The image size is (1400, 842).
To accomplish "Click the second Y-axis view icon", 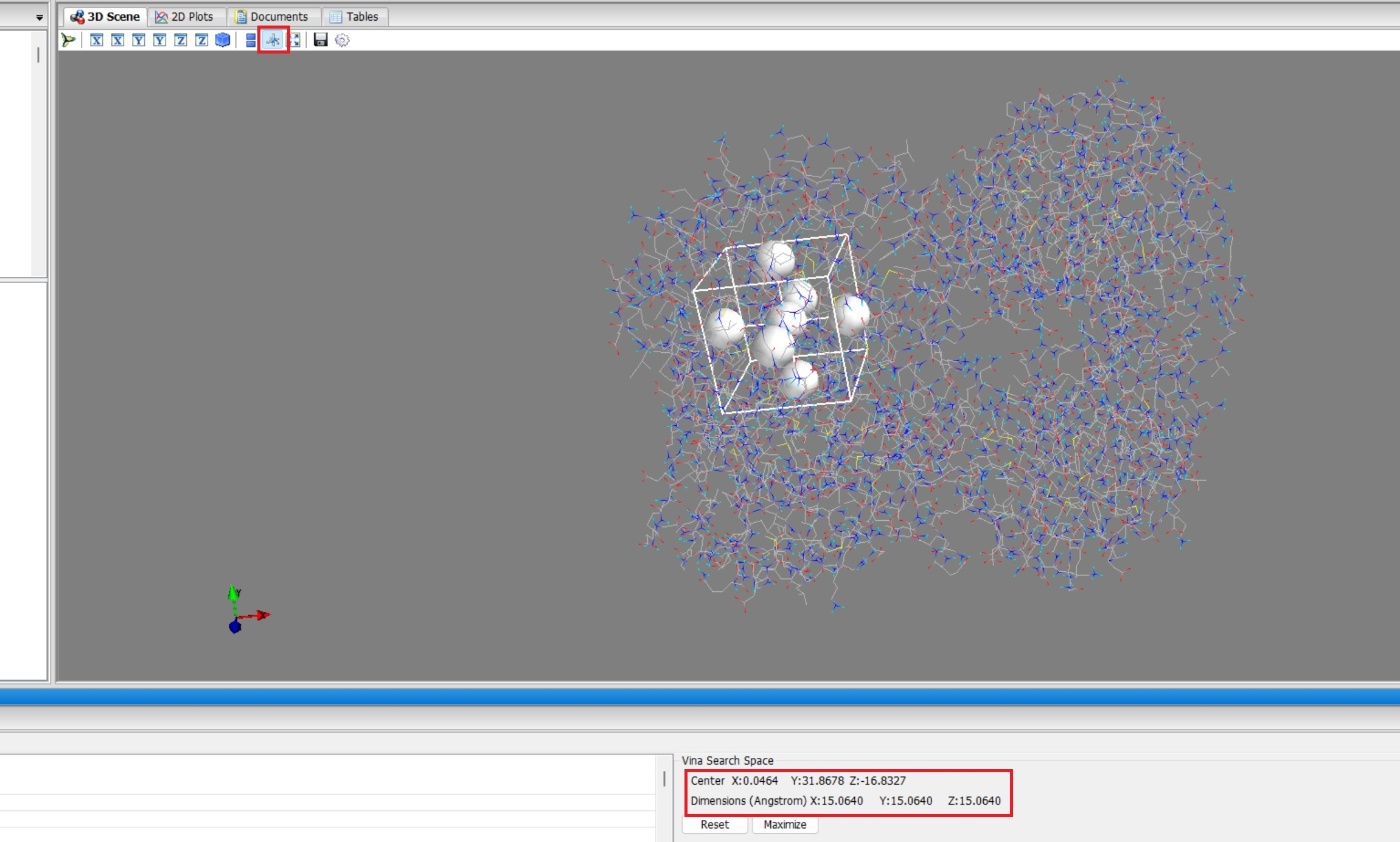I will (160, 40).
